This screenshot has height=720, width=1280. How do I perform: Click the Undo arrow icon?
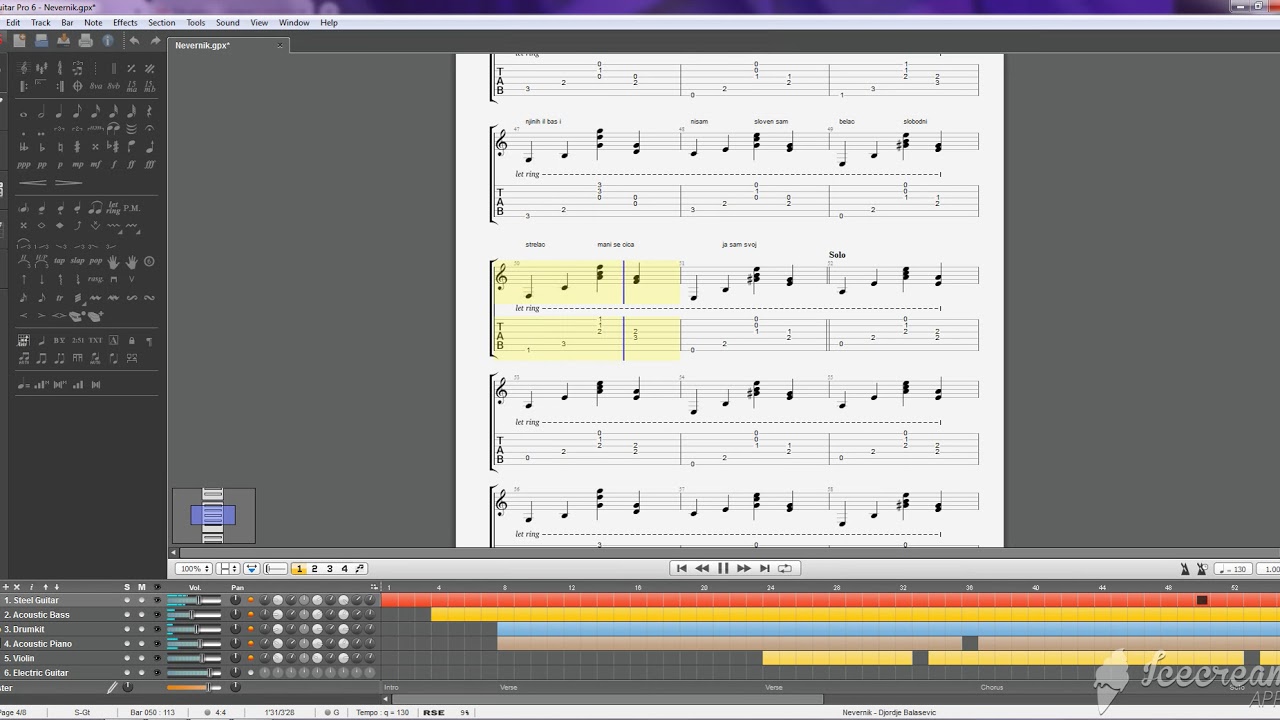[134, 40]
